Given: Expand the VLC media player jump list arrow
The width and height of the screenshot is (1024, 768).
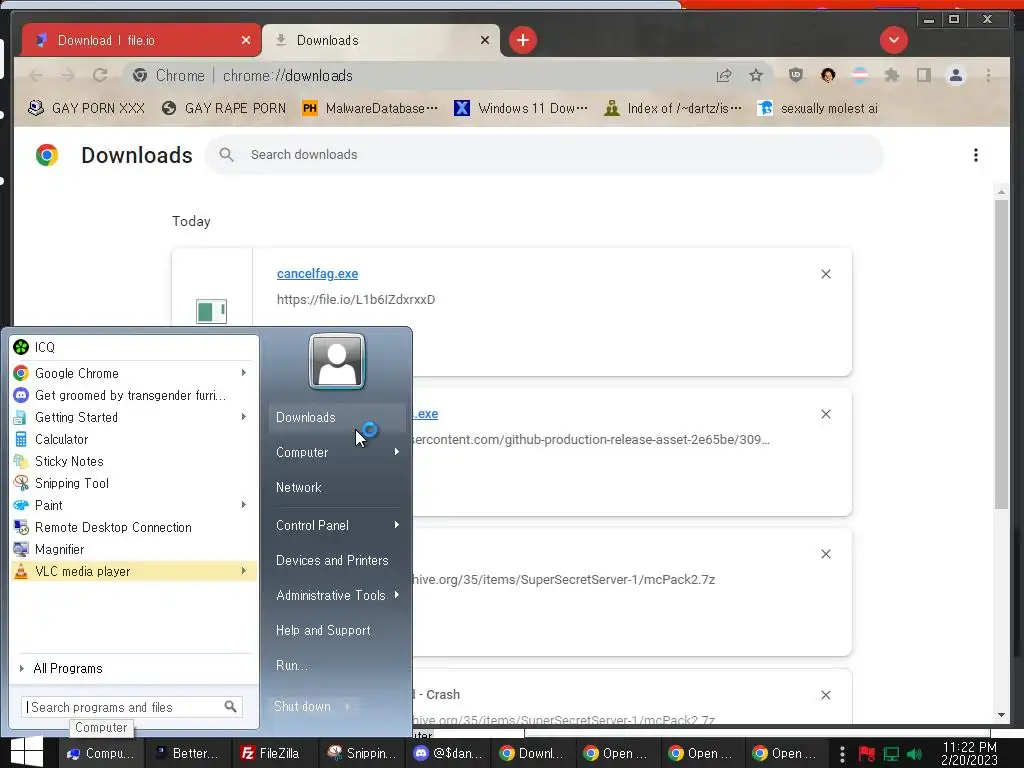Looking at the screenshot, I should [244, 571].
